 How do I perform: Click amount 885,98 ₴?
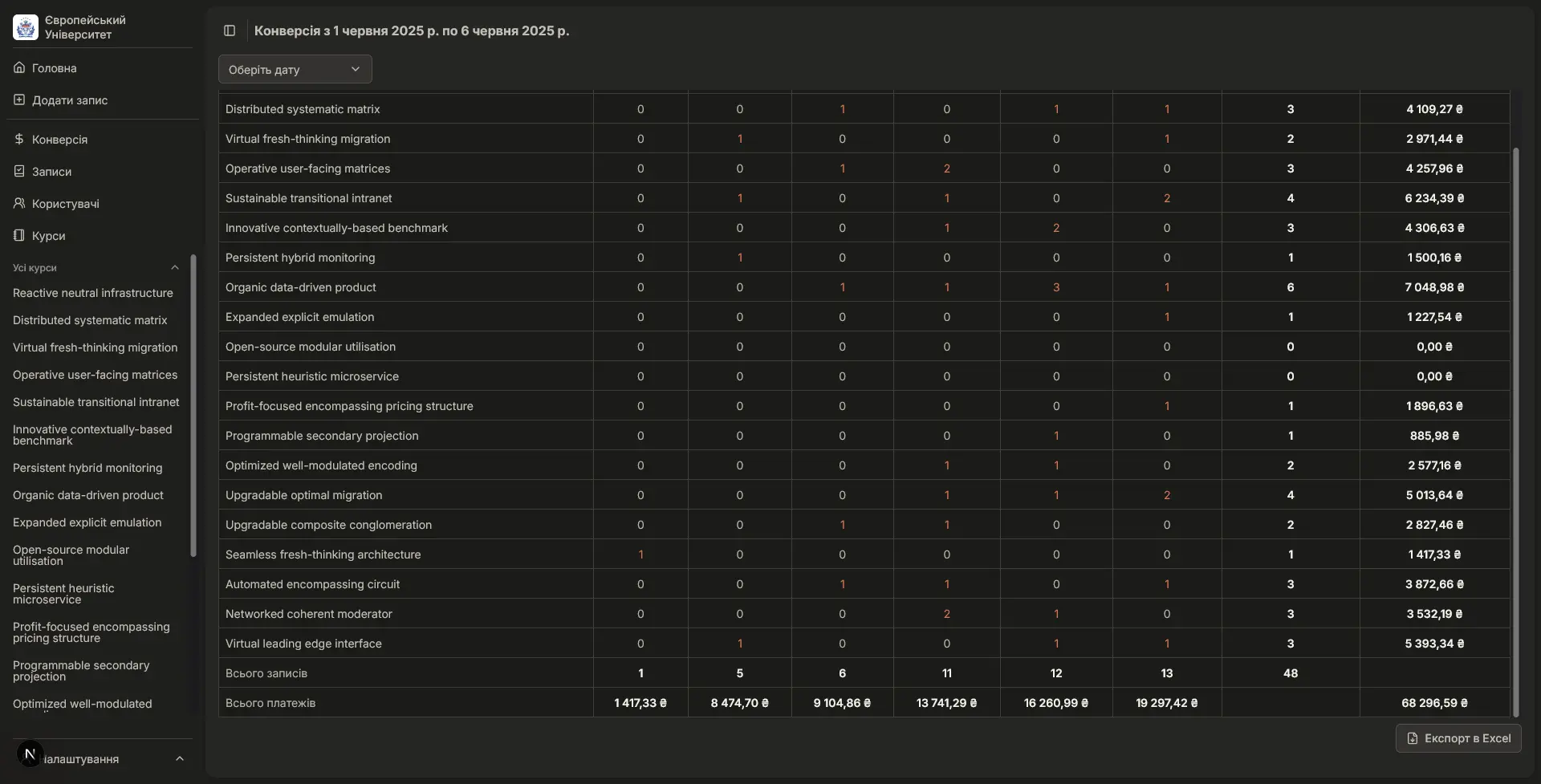(x=1434, y=436)
